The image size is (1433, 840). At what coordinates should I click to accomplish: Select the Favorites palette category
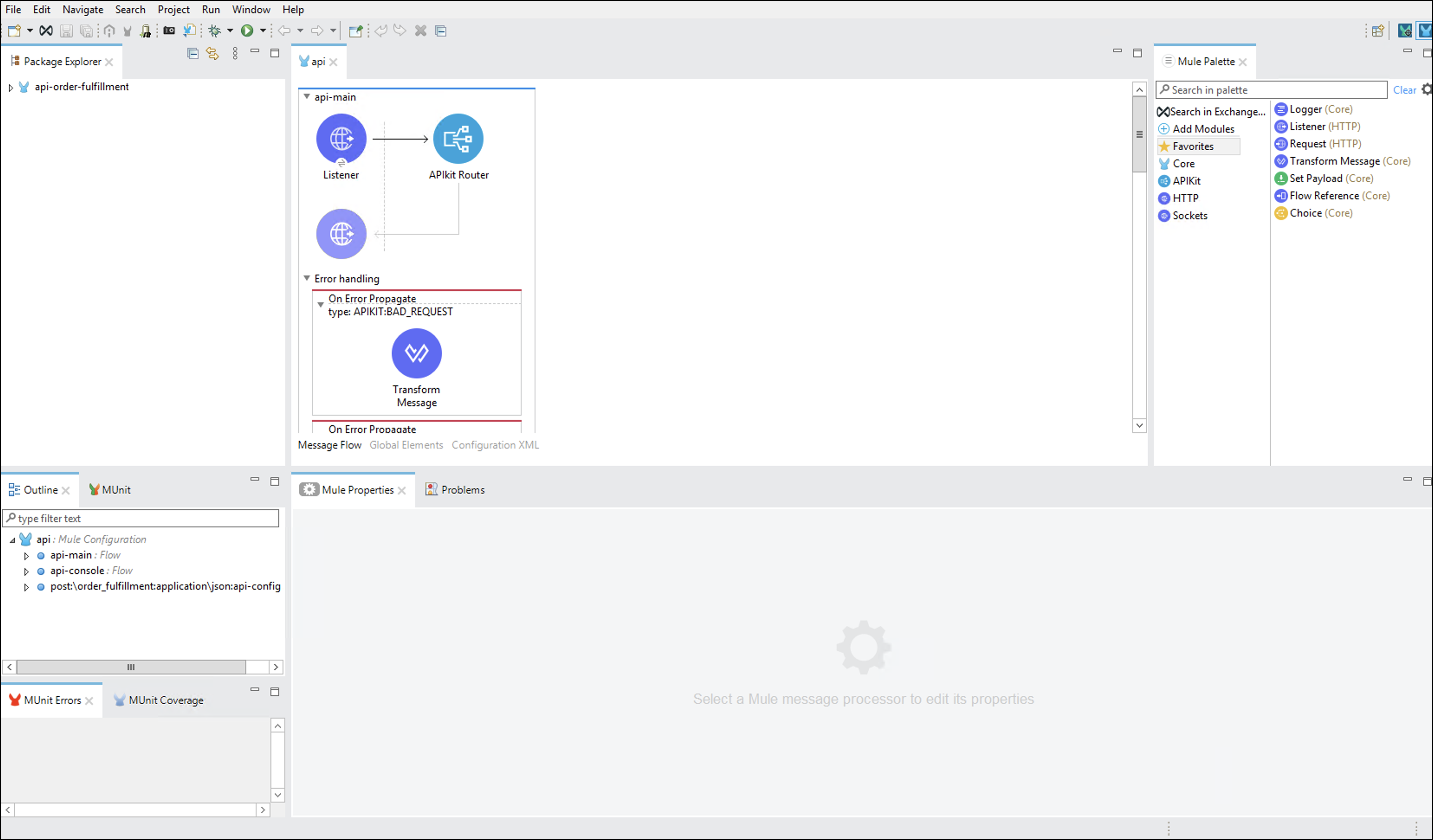(x=1199, y=146)
